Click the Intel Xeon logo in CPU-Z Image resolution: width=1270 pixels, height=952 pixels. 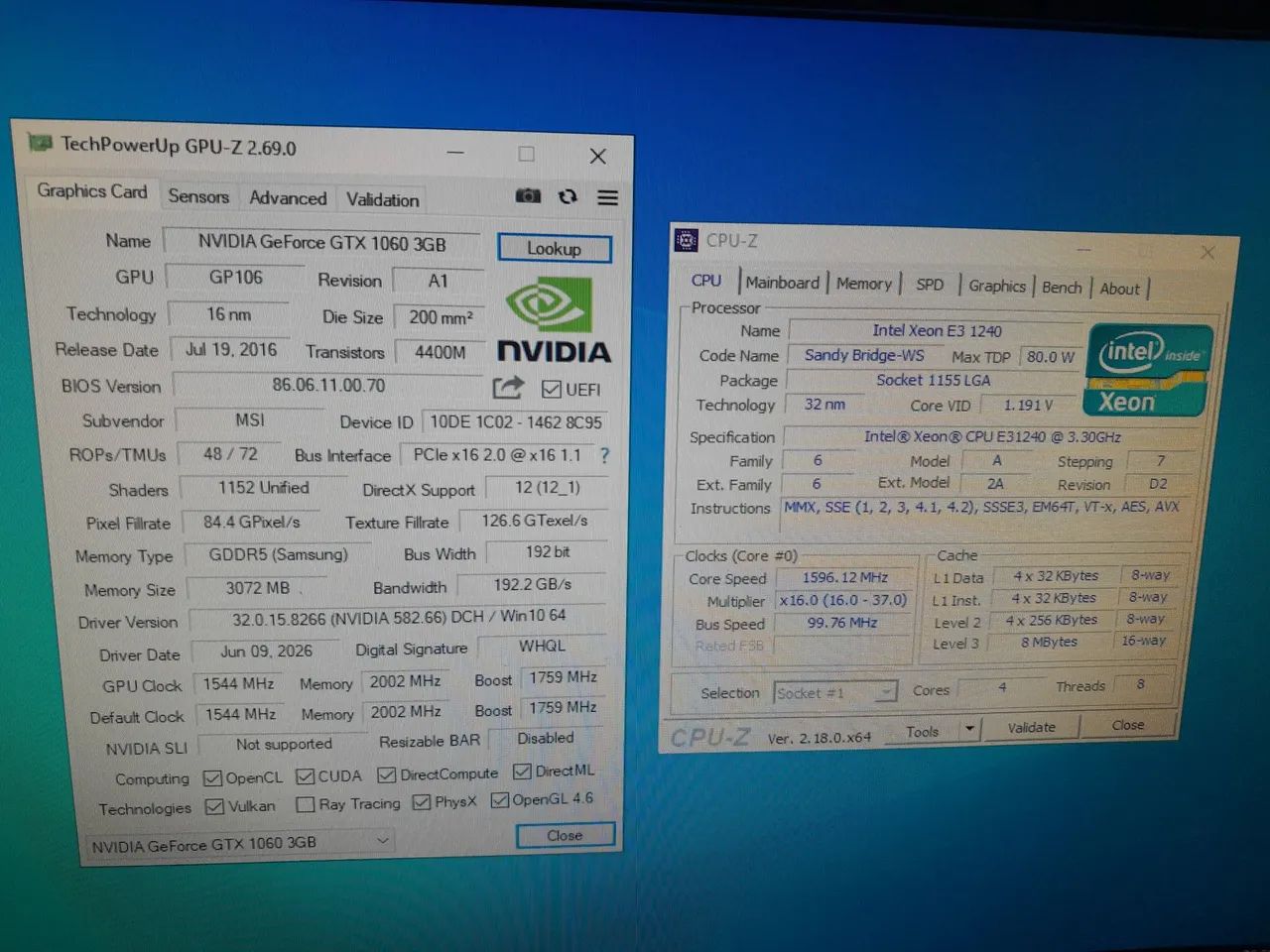tap(1149, 371)
